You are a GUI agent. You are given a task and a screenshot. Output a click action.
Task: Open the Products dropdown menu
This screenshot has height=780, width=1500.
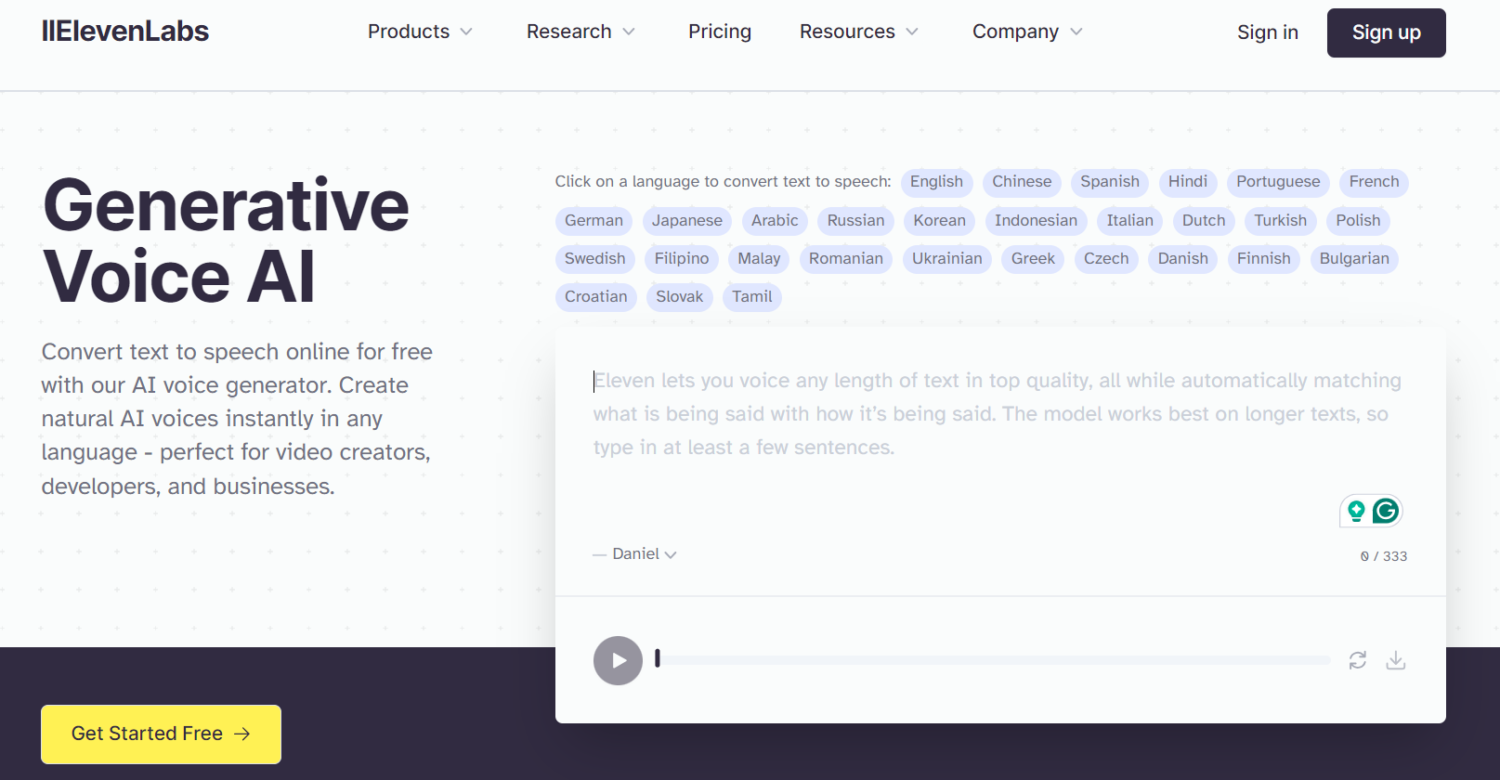(420, 32)
